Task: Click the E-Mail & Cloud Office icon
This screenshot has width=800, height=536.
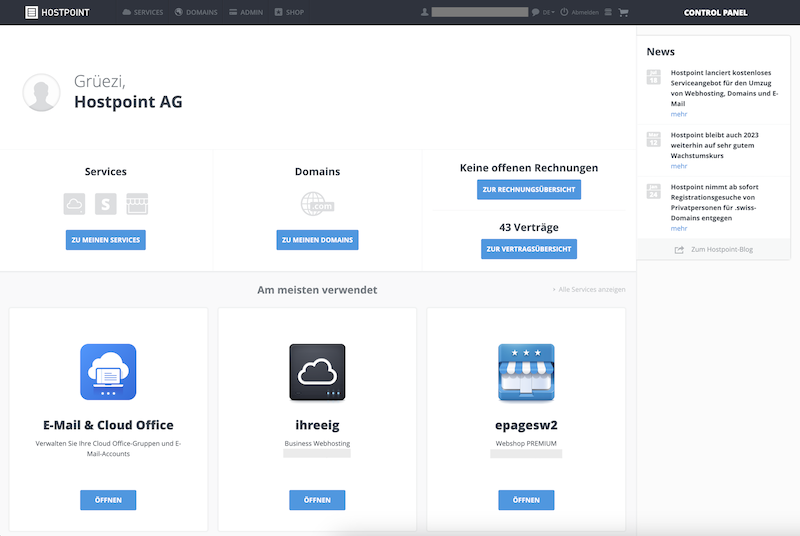Action: 108,372
